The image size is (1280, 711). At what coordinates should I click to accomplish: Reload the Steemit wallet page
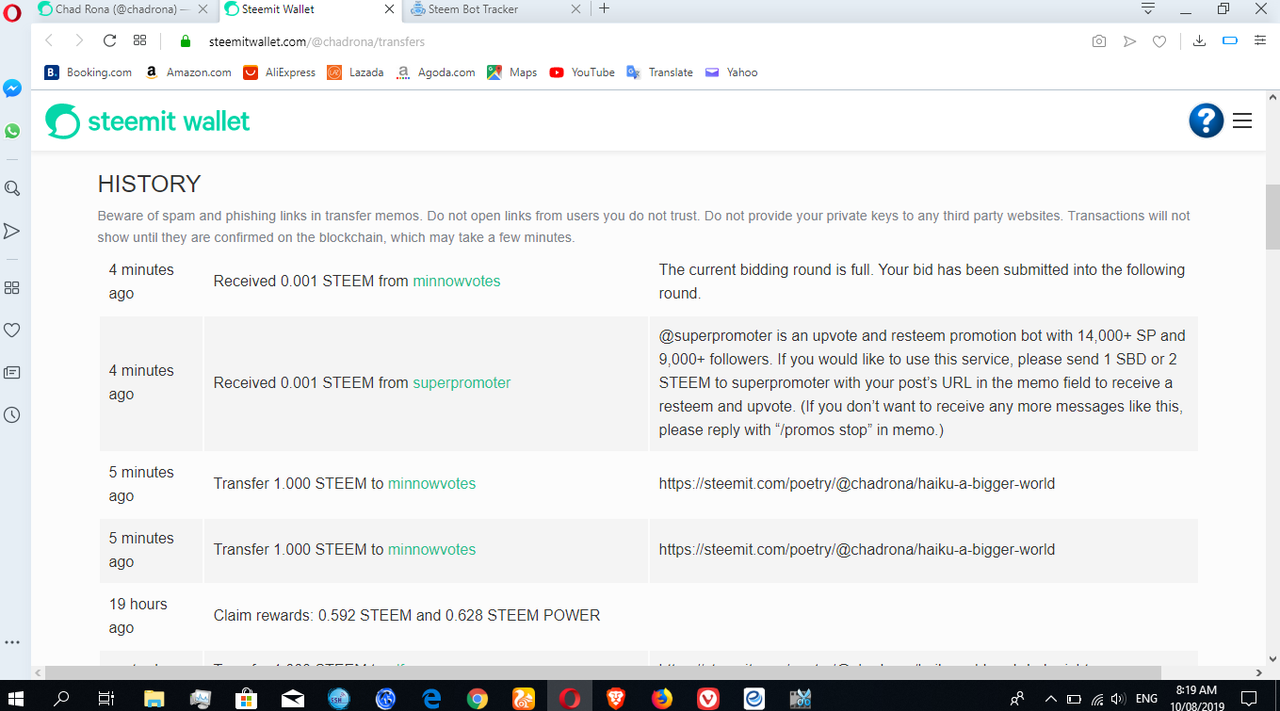[x=110, y=41]
